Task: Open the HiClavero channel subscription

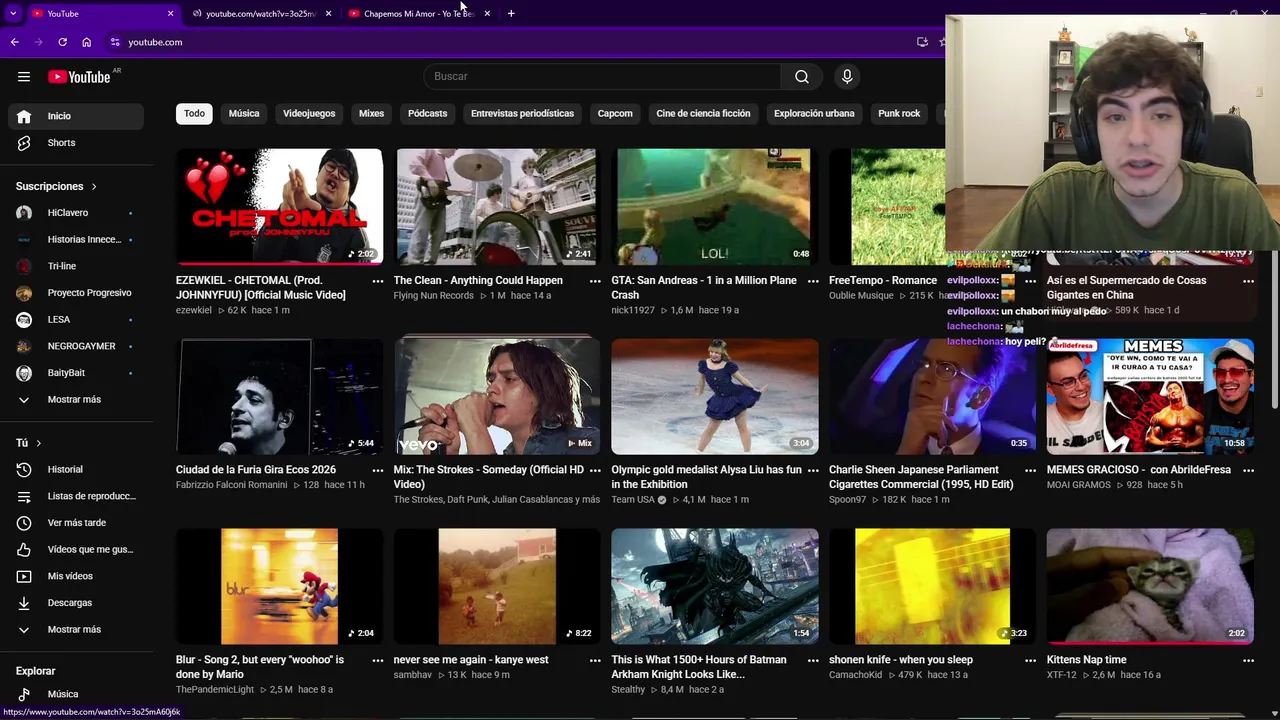Action: click(x=76, y=213)
